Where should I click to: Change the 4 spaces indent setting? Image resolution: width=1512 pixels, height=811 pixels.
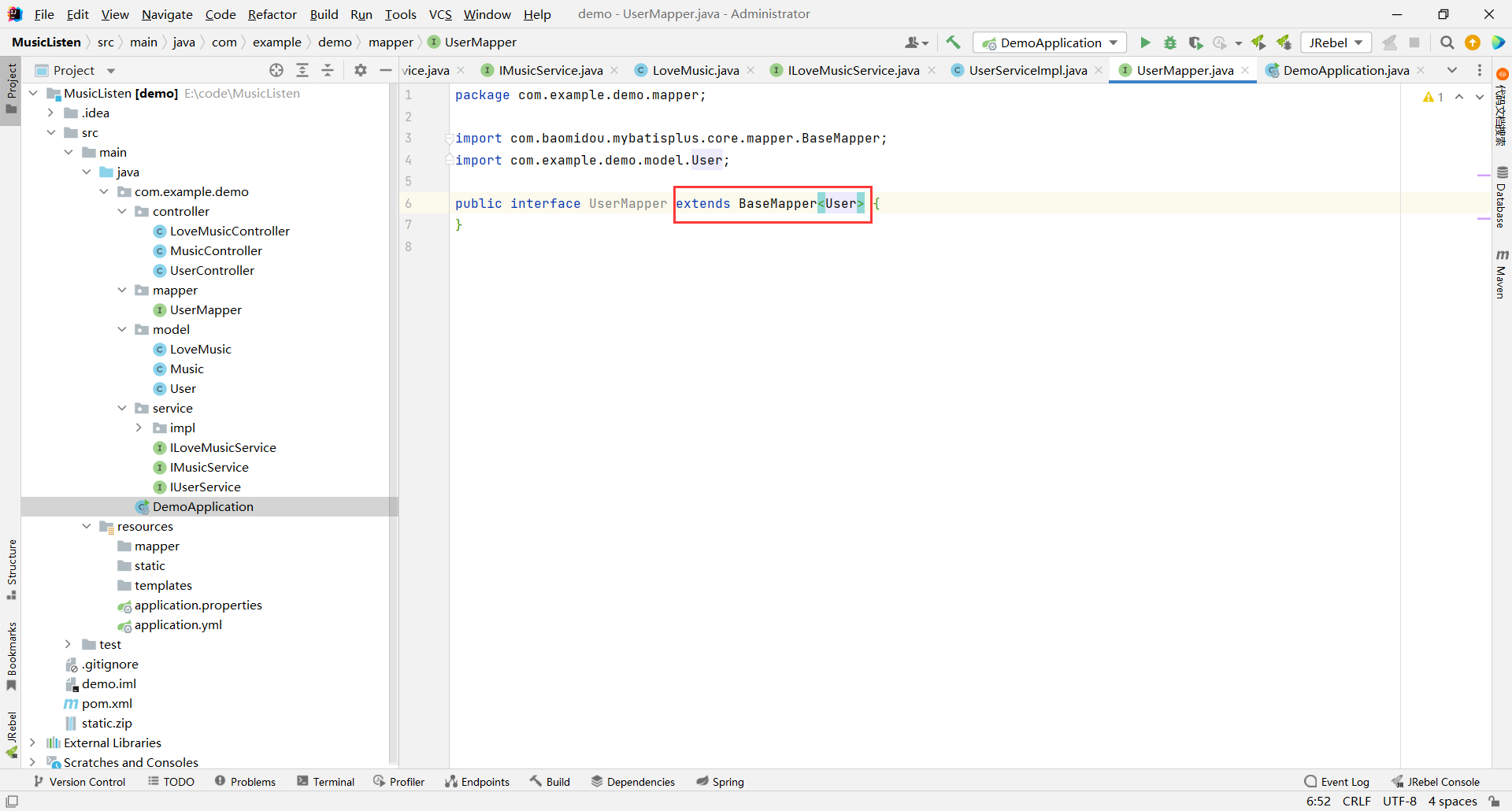[x=1453, y=802]
